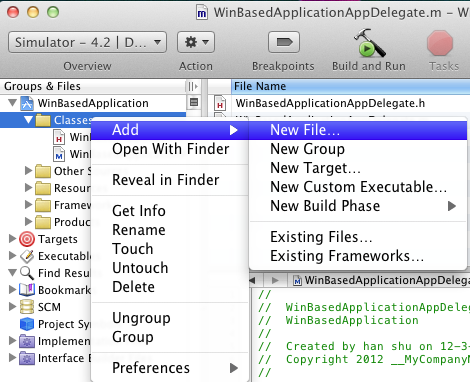Go back with the editor's left arrow
This screenshot has width=470, height=382.
(252, 280)
